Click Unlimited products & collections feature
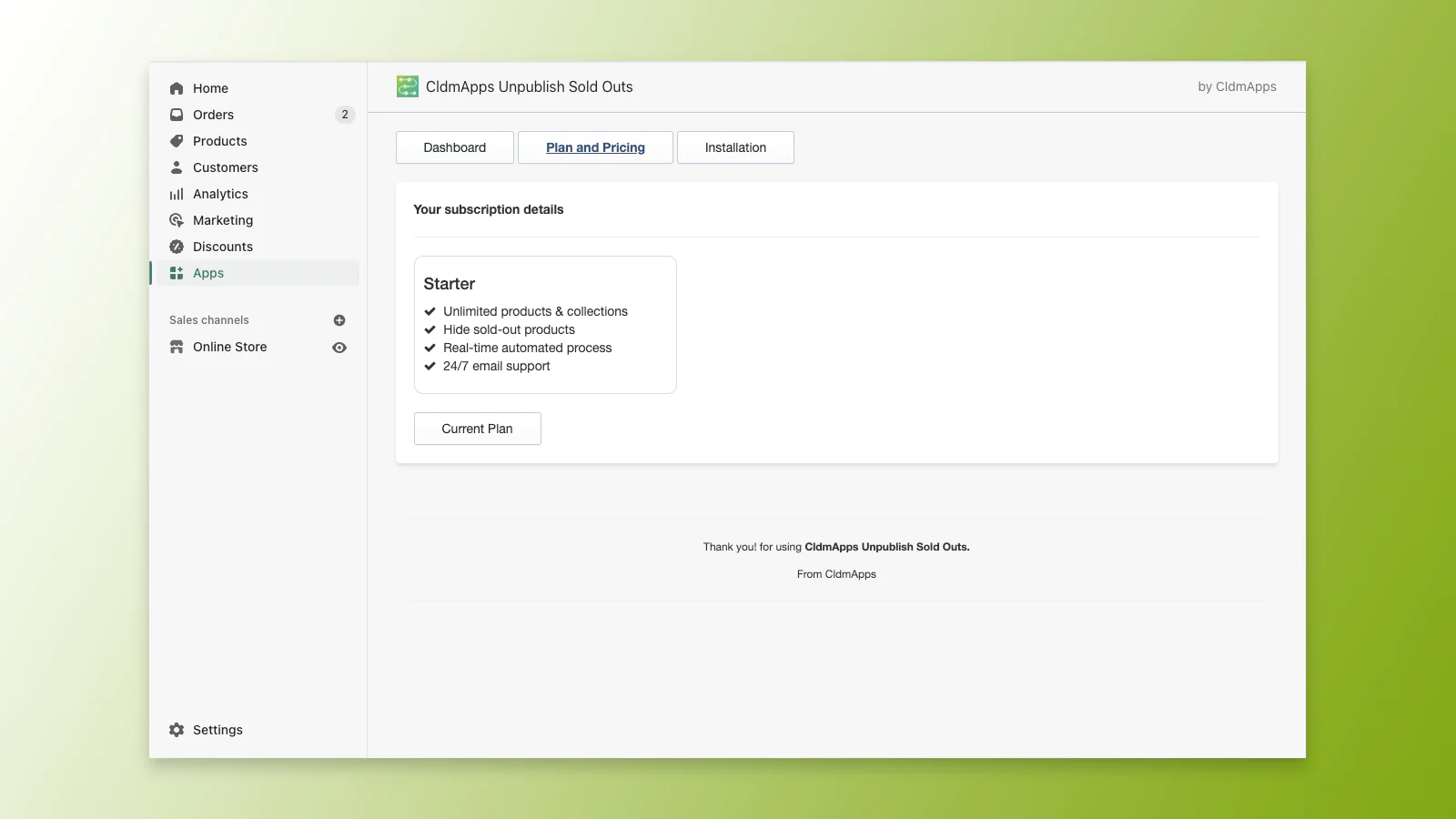 pyautogui.click(x=535, y=311)
